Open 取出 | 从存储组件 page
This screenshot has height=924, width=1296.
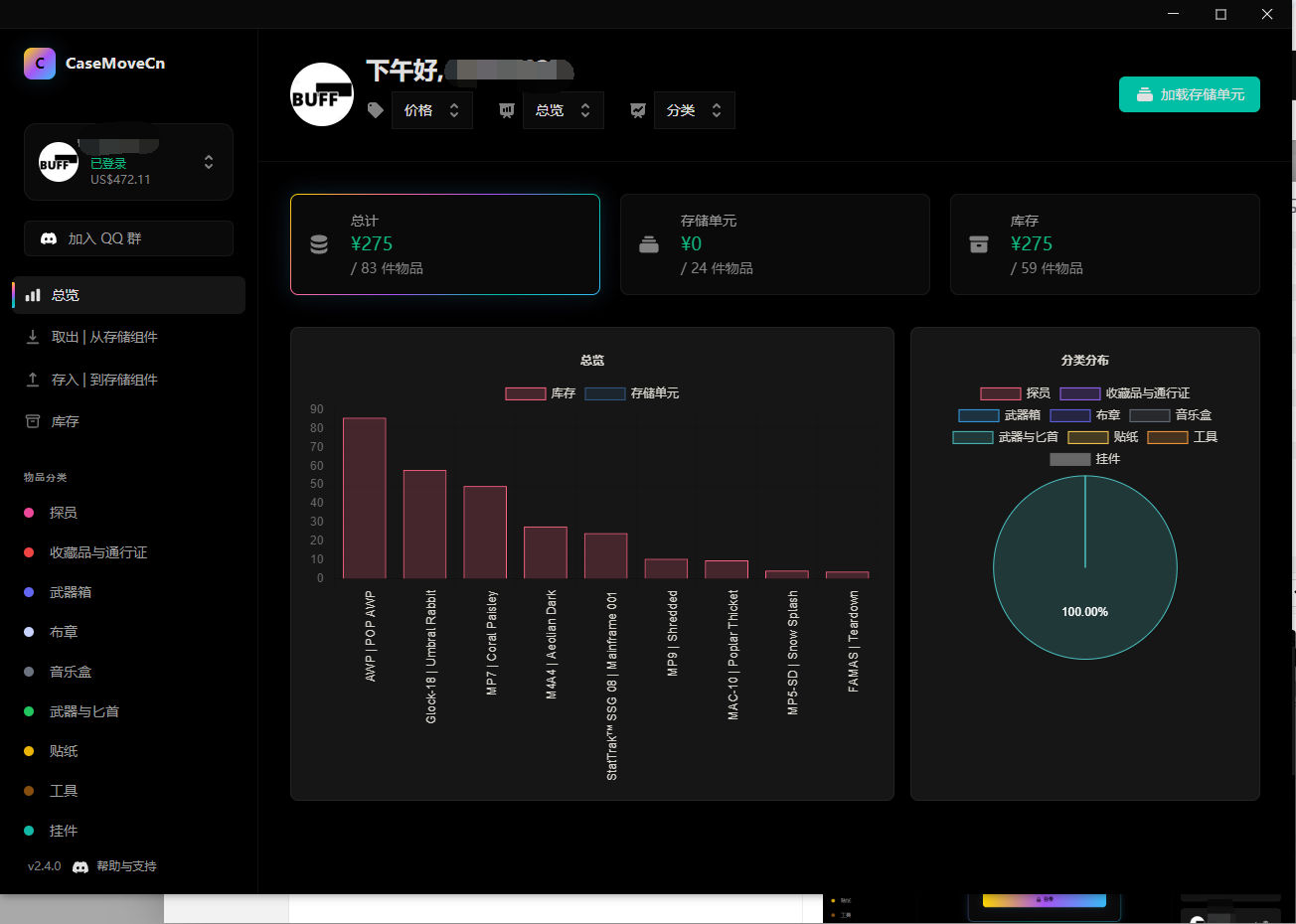(128, 337)
